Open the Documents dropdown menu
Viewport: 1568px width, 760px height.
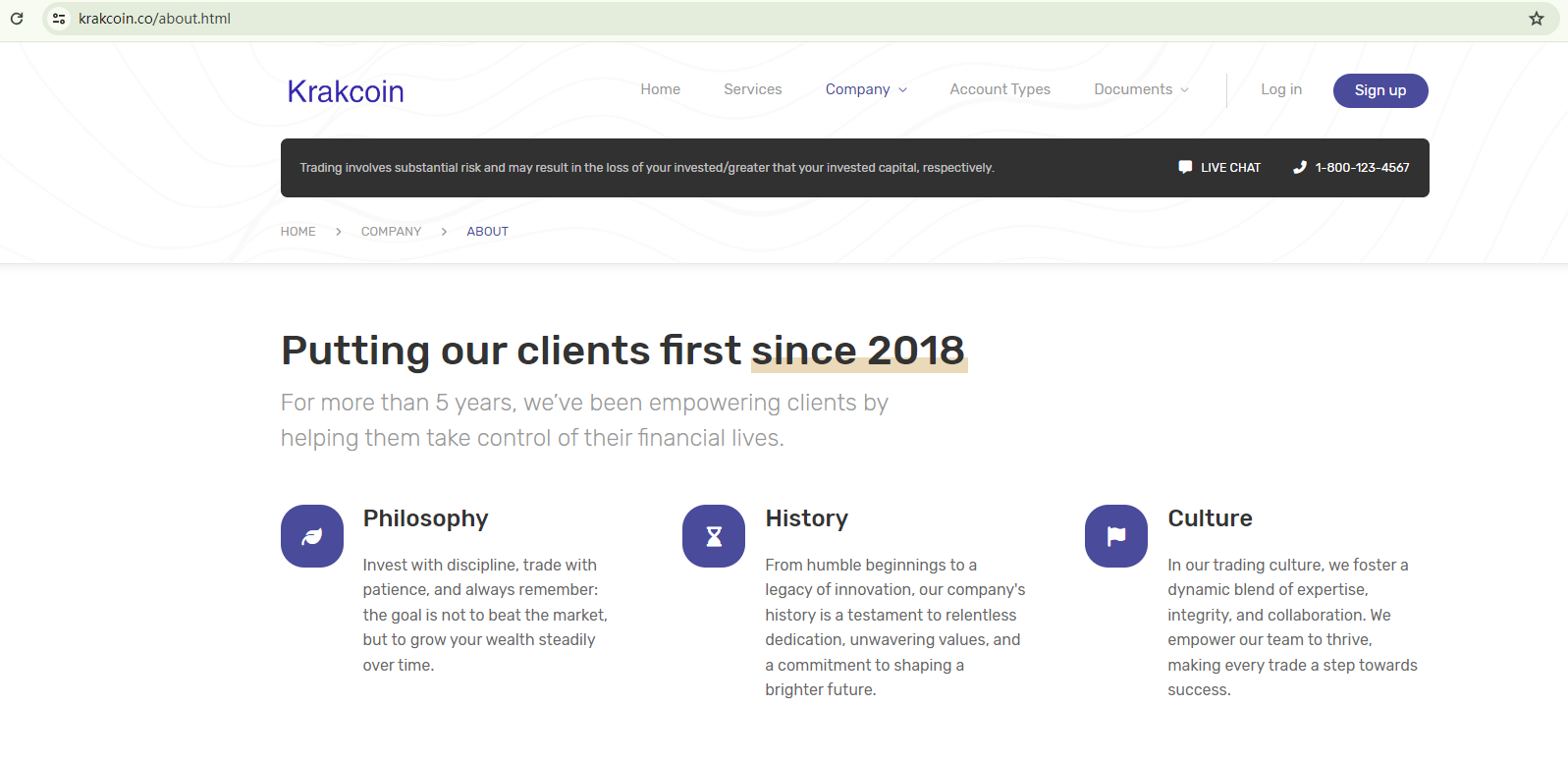click(x=1141, y=89)
